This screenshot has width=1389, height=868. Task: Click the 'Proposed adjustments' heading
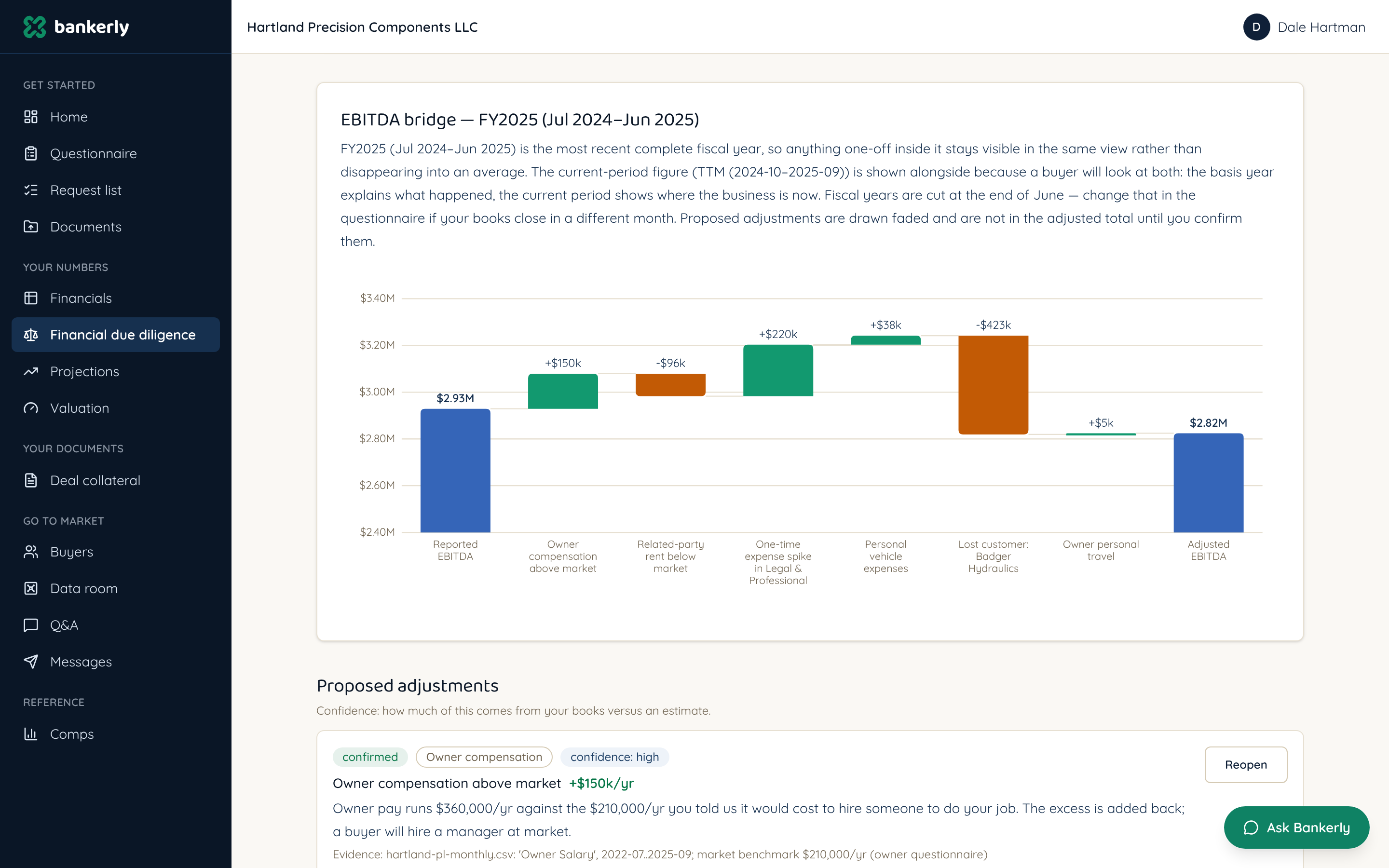click(x=408, y=685)
